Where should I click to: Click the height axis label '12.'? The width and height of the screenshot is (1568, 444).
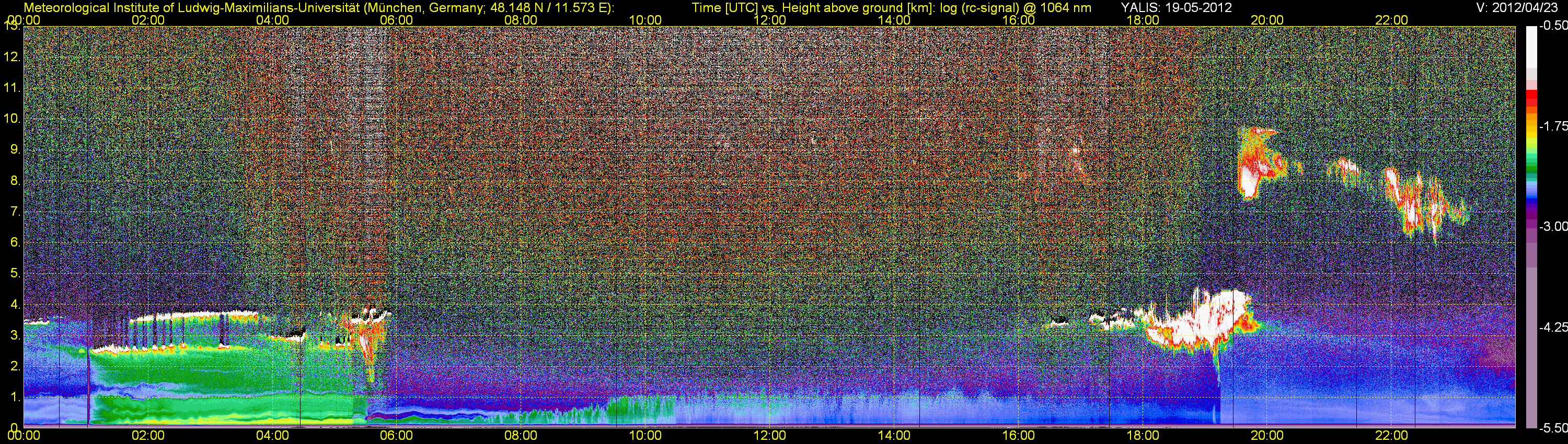click(x=12, y=56)
